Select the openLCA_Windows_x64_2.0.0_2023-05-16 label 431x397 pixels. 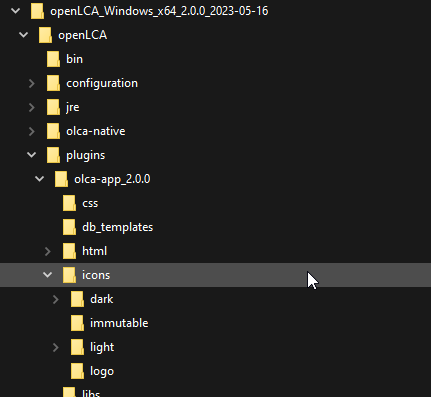coord(159,11)
